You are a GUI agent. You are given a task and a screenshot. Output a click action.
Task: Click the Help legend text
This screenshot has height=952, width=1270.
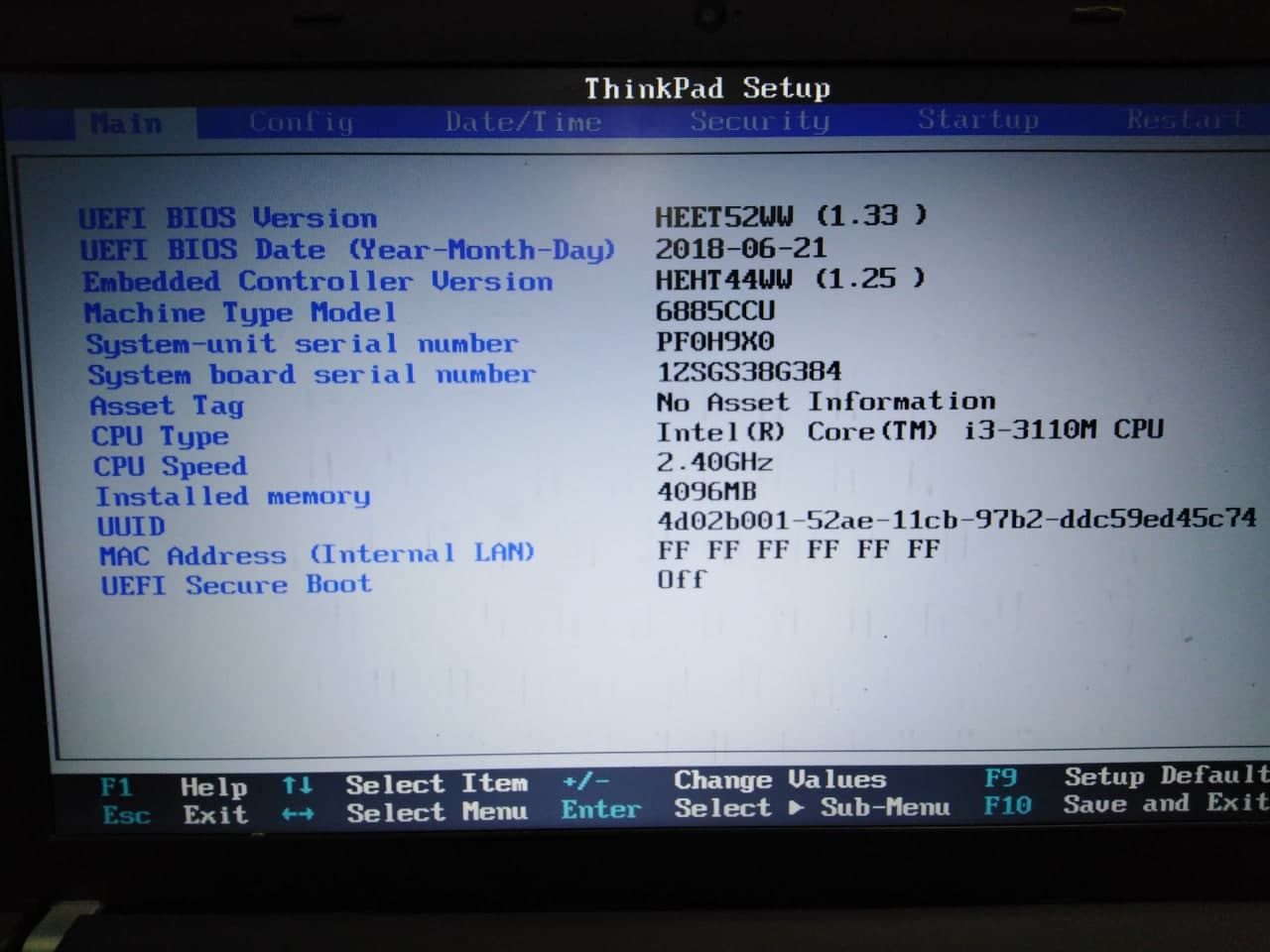click(213, 788)
